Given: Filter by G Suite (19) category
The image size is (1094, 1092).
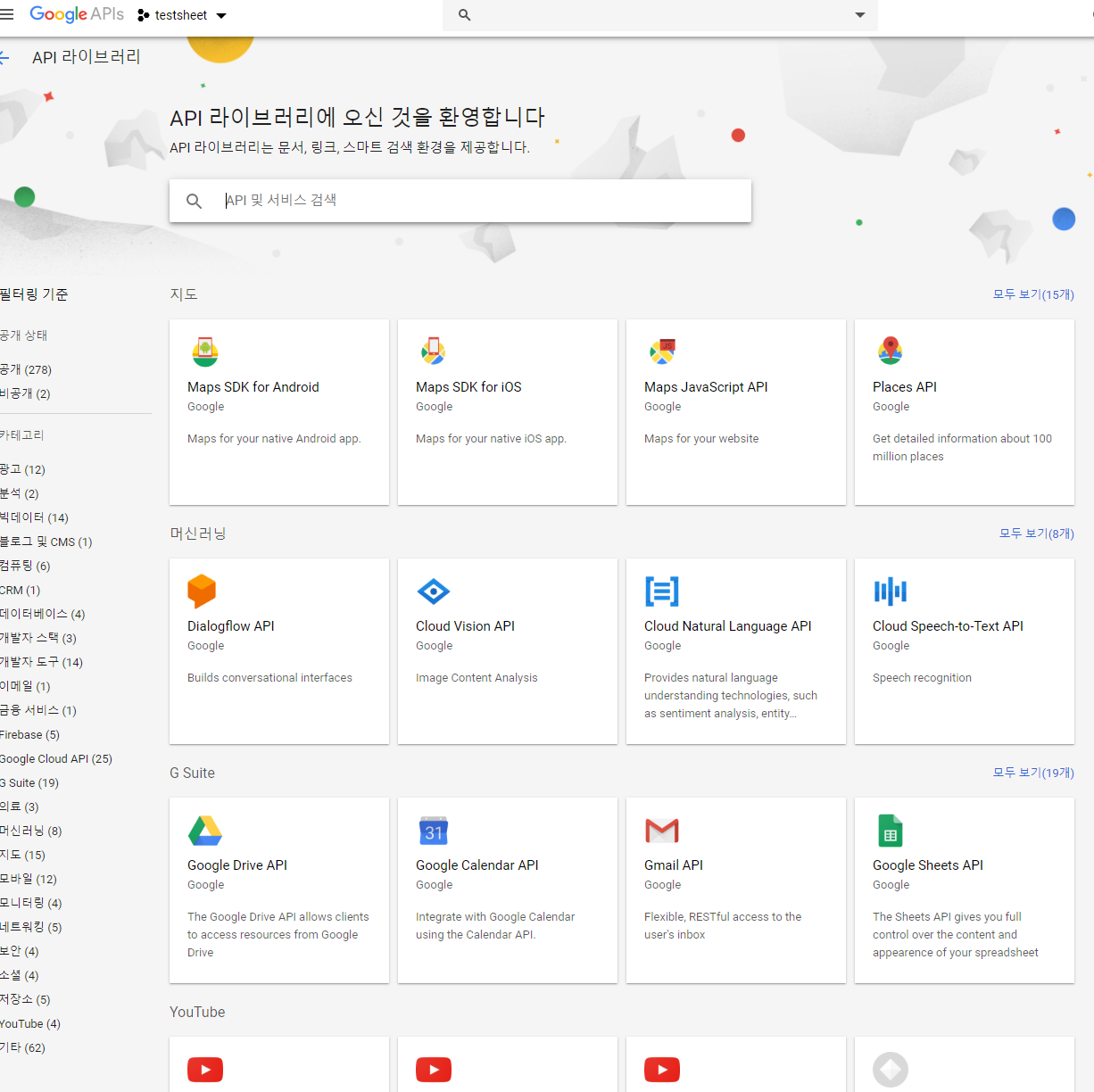Looking at the screenshot, I should pyautogui.click(x=29, y=782).
